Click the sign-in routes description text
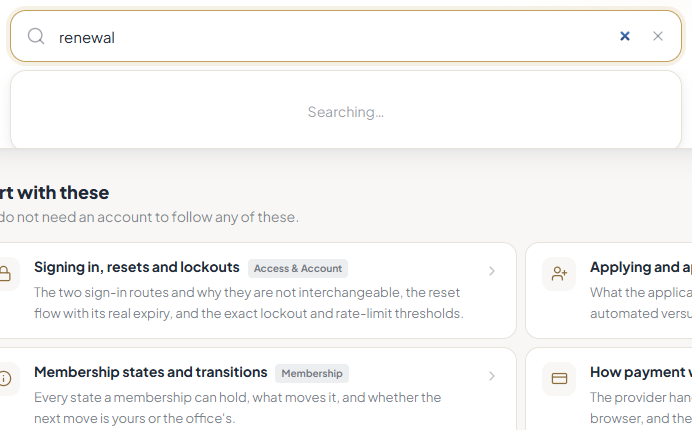Image resolution: width=692 pixels, height=430 pixels. pyautogui.click(x=249, y=303)
